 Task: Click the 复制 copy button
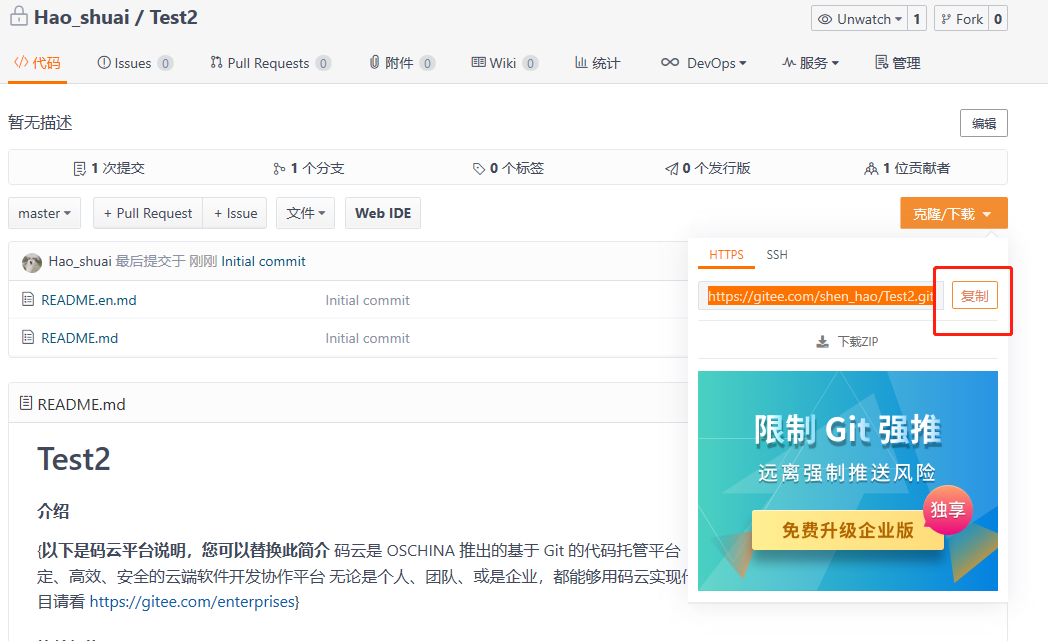point(974,295)
